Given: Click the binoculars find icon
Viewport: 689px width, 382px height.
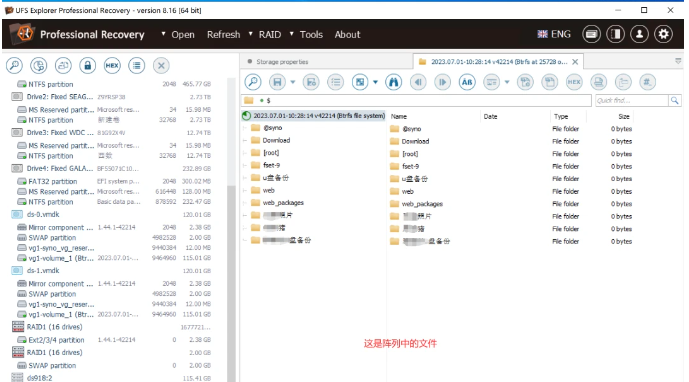Looking at the screenshot, I should (393, 82).
